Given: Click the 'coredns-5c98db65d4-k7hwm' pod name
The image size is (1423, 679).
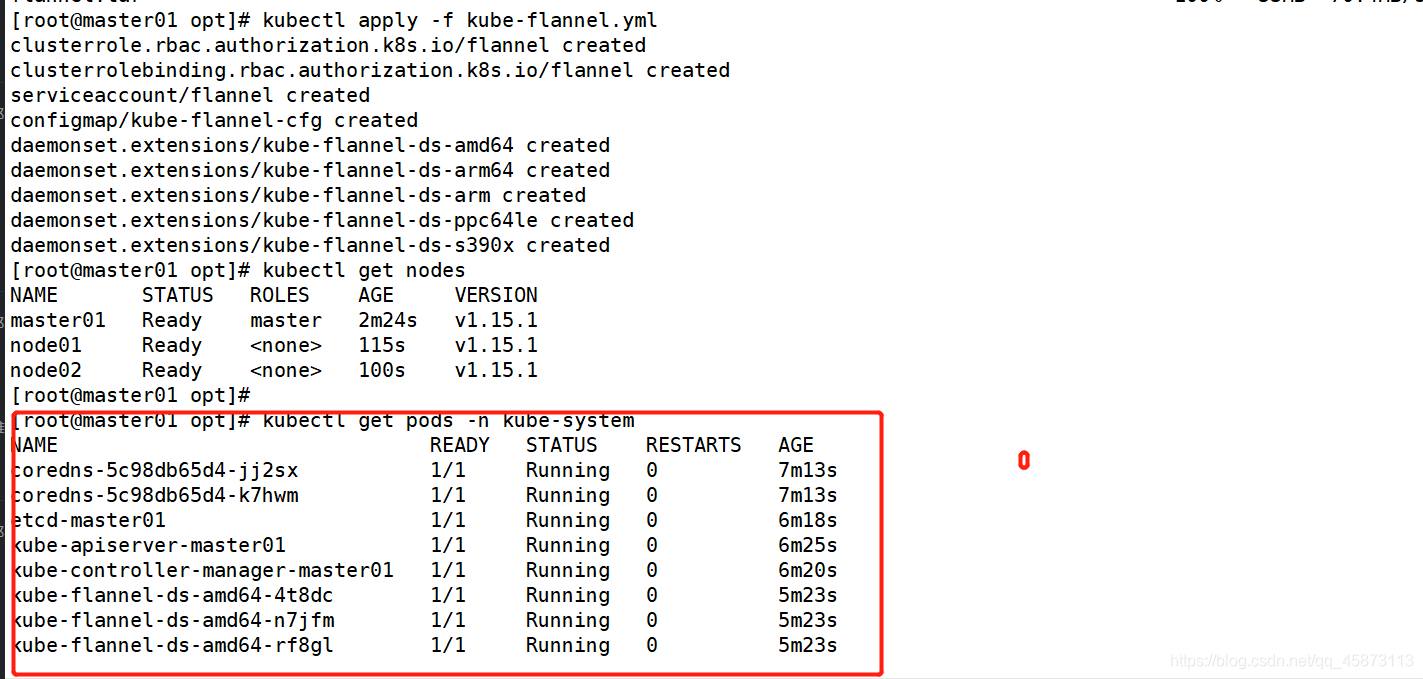Looking at the screenshot, I should (154, 495).
